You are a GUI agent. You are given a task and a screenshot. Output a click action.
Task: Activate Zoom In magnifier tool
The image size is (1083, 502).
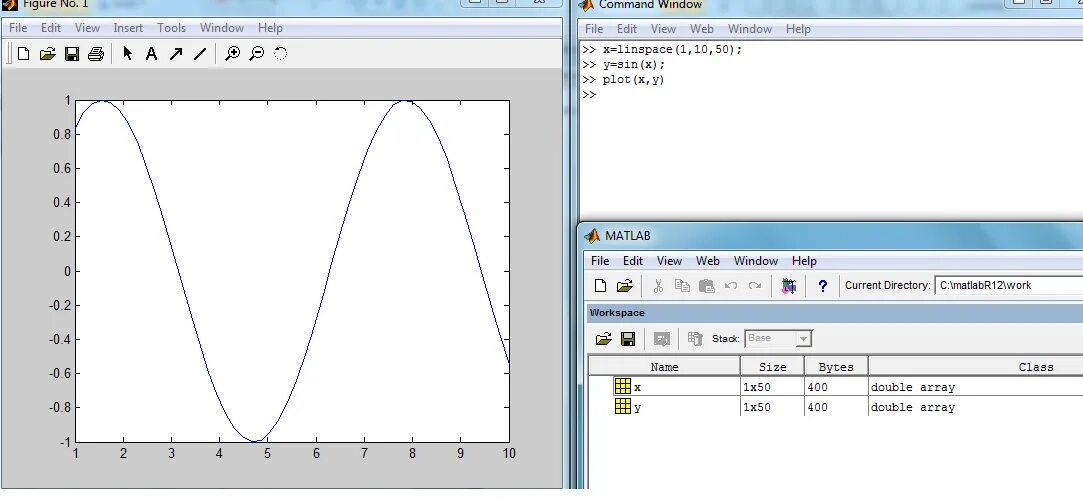(x=233, y=53)
